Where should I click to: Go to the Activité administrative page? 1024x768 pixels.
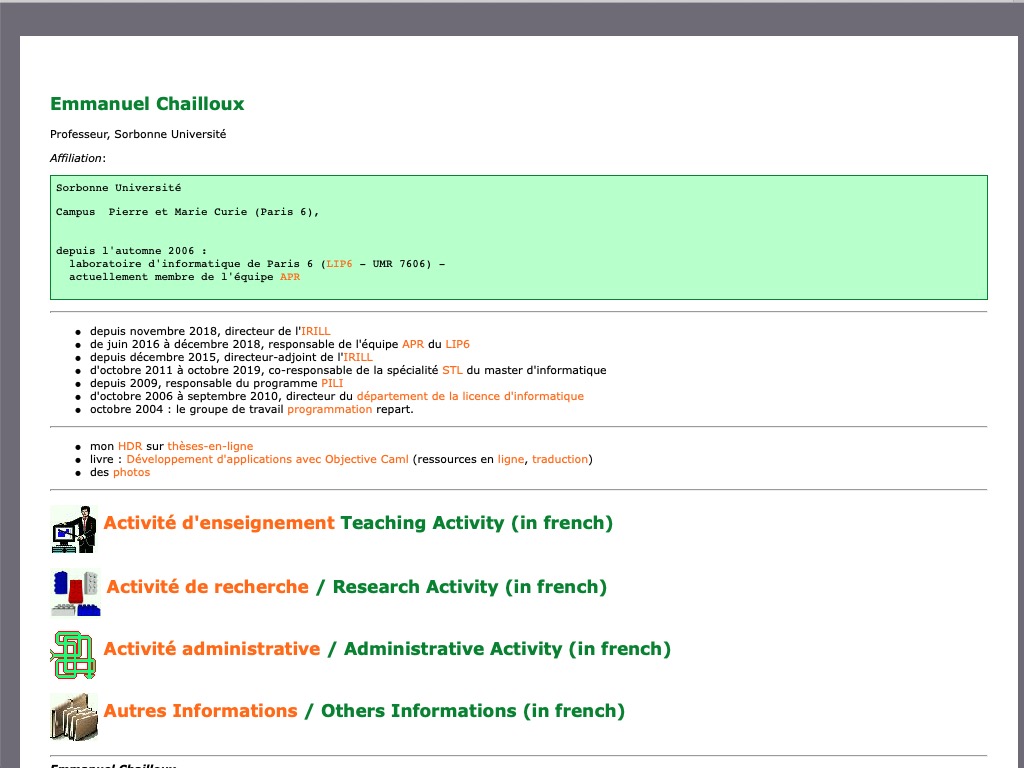point(211,649)
